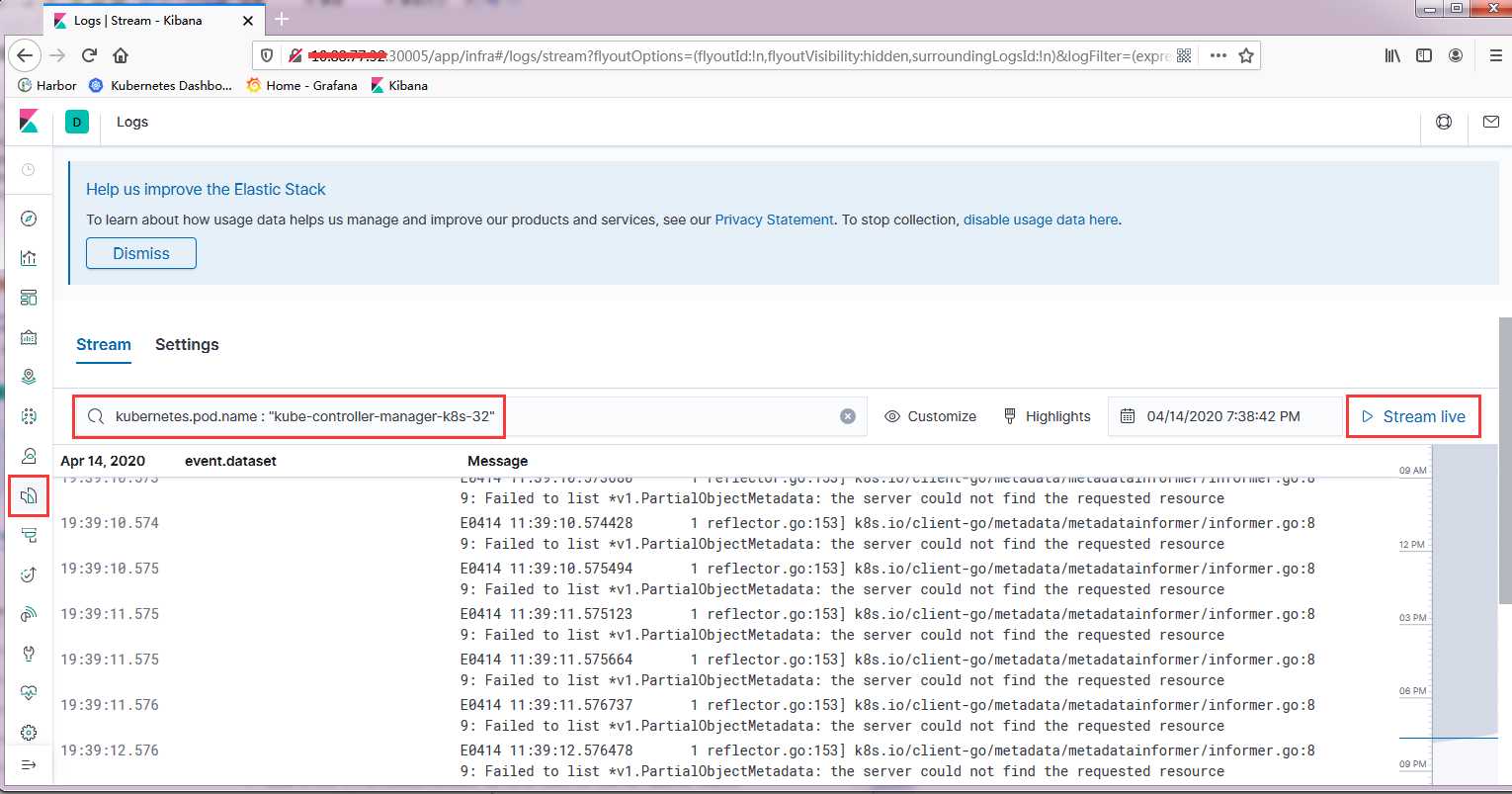Select the Logs | Stream - Kibana tab
The height and width of the screenshot is (794, 1512).
[x=155, y=19]
